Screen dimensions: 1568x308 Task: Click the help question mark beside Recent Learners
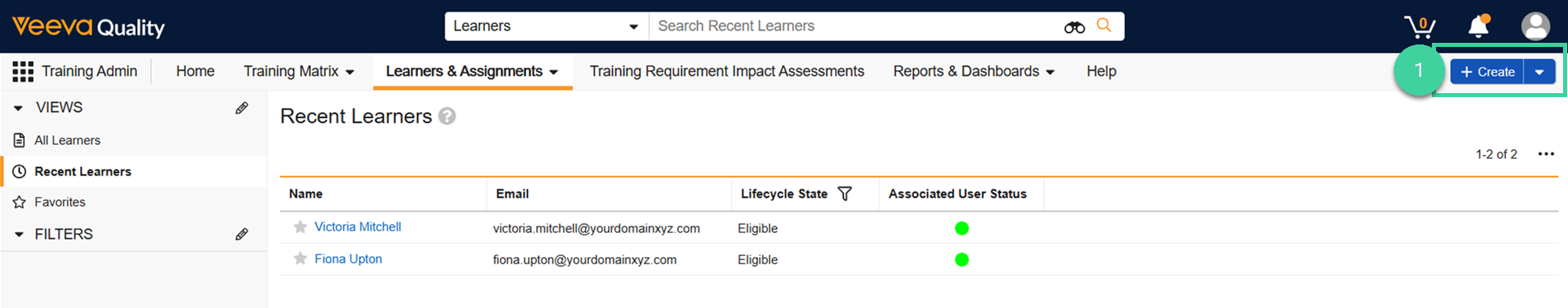[447, 116]
